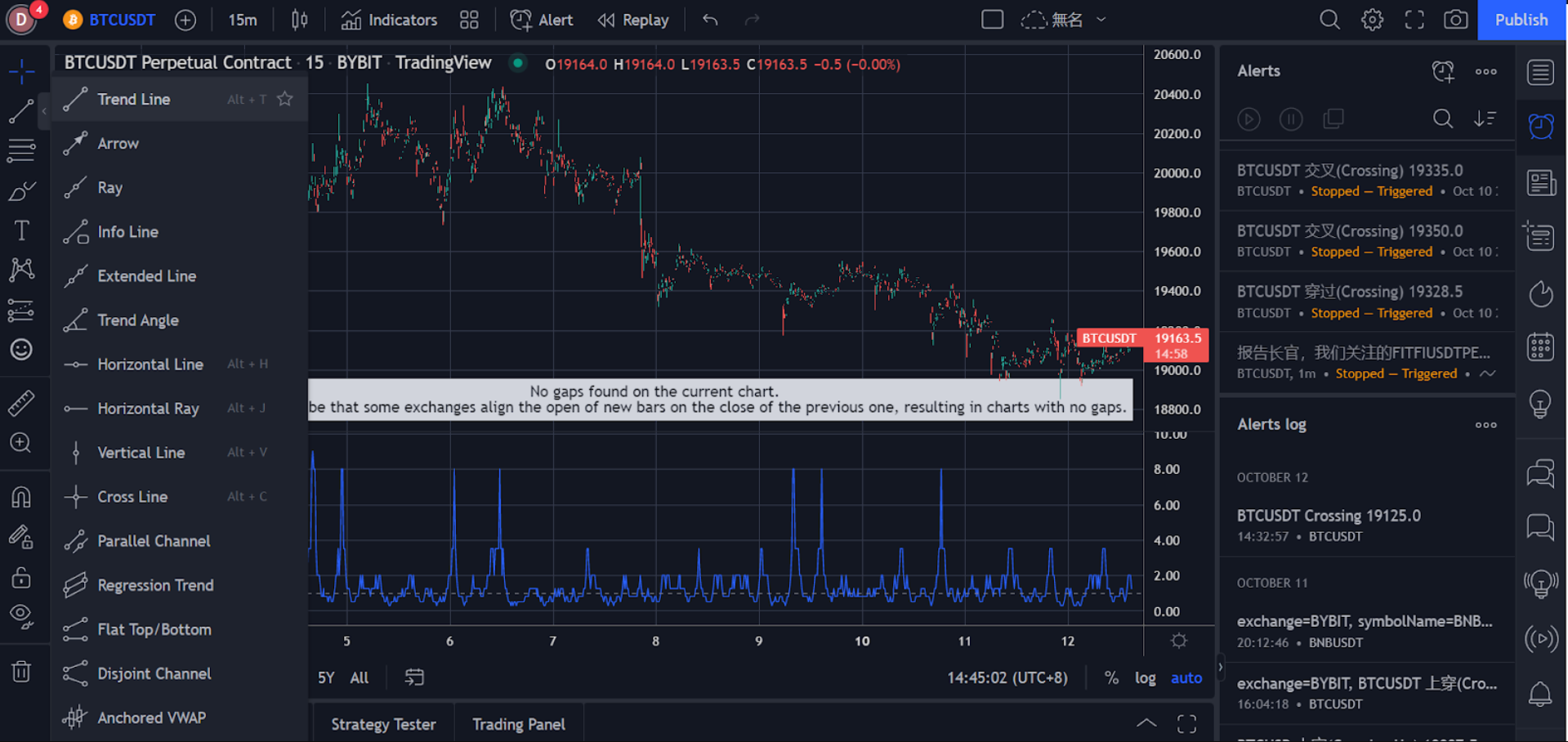The width and height of the screenshot is (1568, 742).
Task: Select Parallel Channel from drawing menu
Action: coord(154,541)
